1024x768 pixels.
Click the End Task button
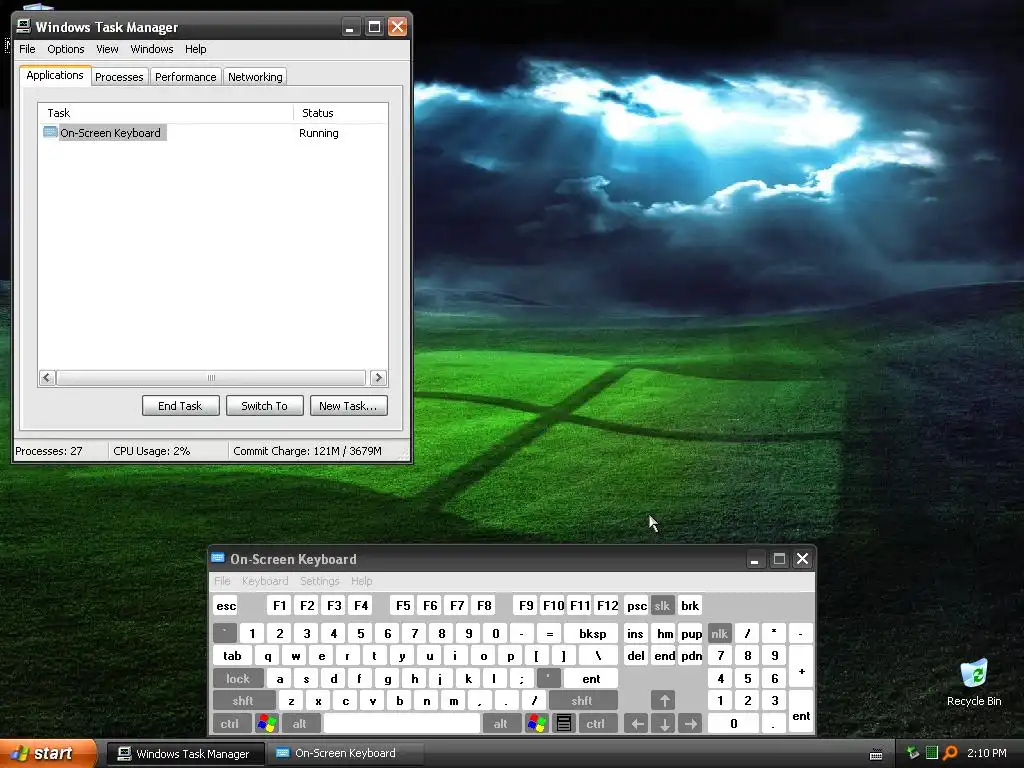pos(180,406)
